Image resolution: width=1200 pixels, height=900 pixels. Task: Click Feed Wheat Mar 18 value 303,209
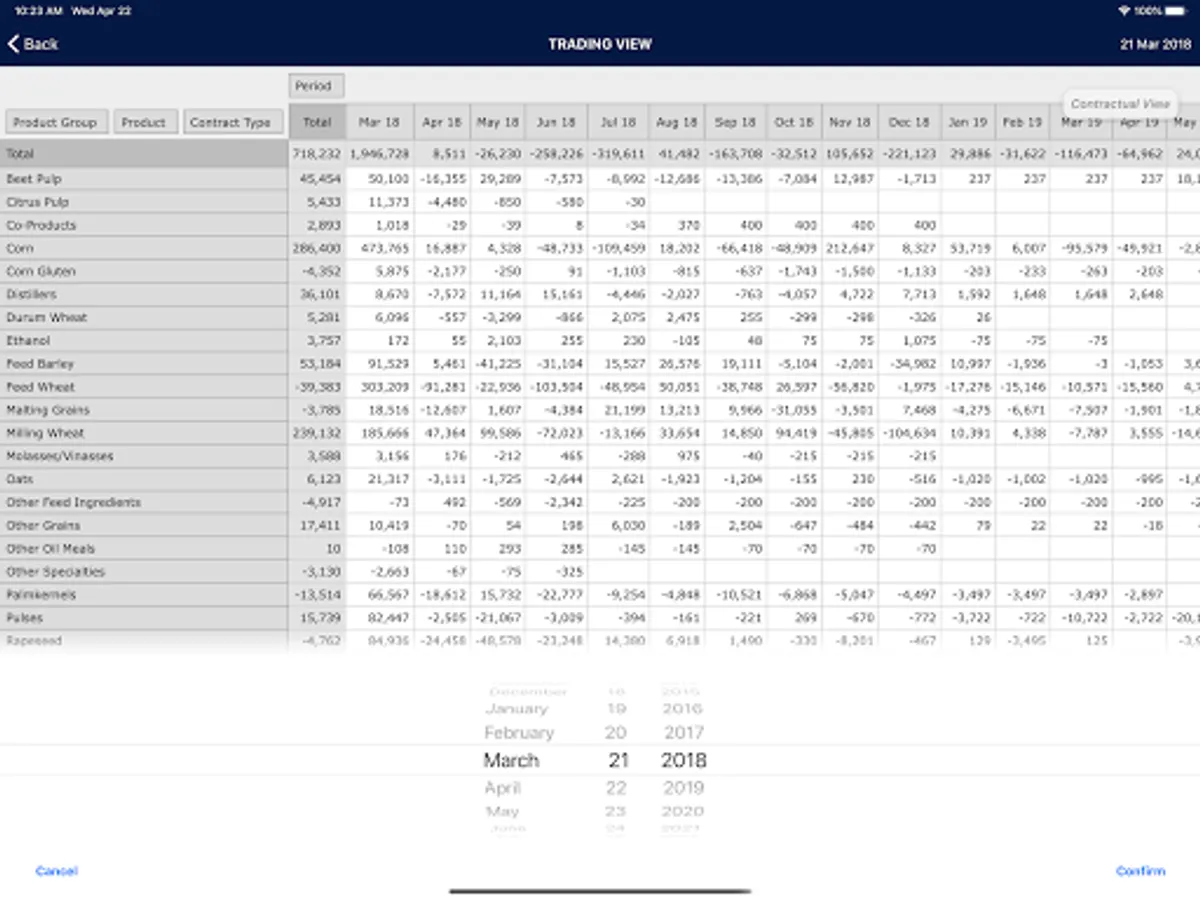[380, 387]
